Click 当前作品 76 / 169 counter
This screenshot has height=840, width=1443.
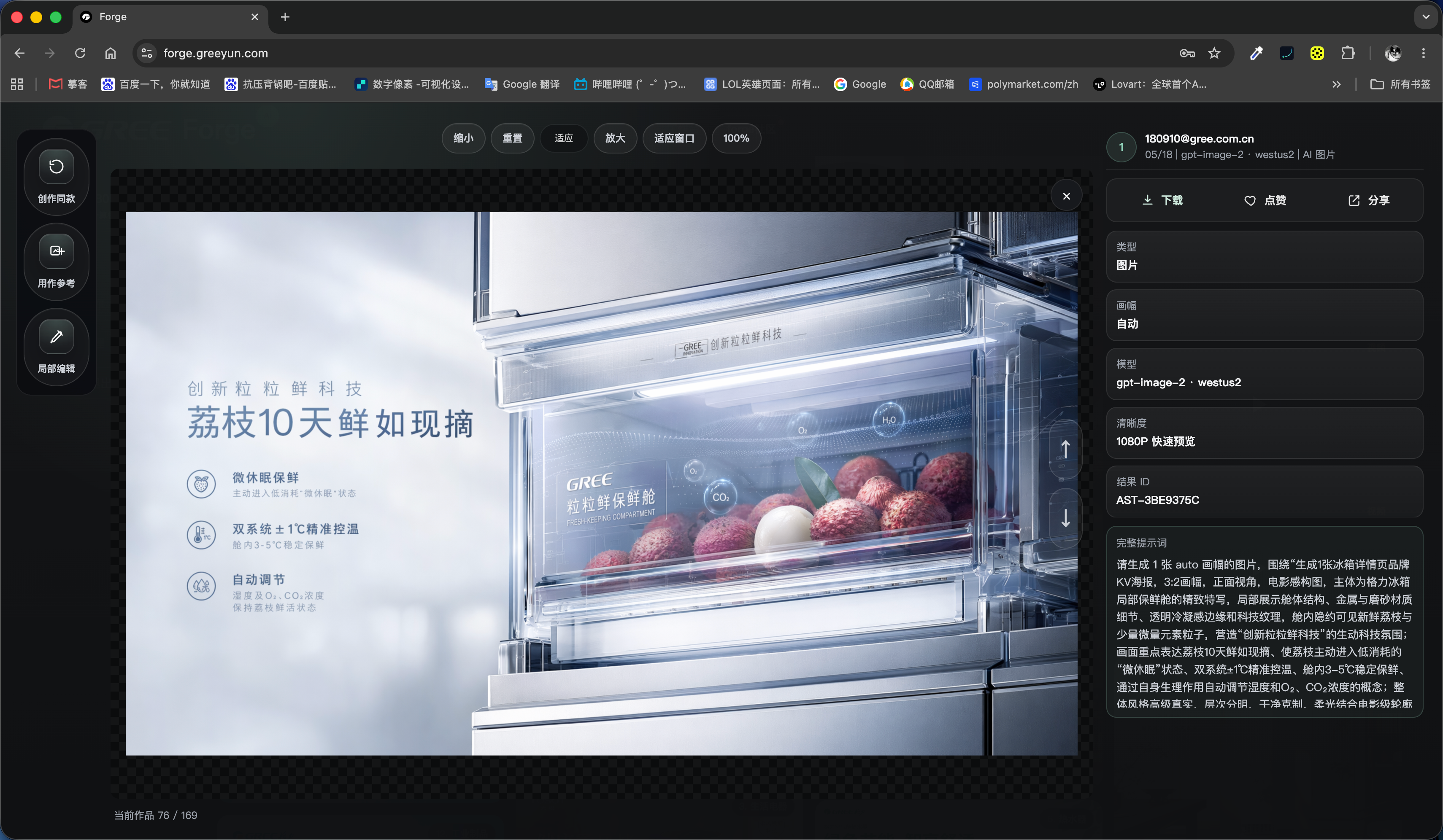coord(155,815)
